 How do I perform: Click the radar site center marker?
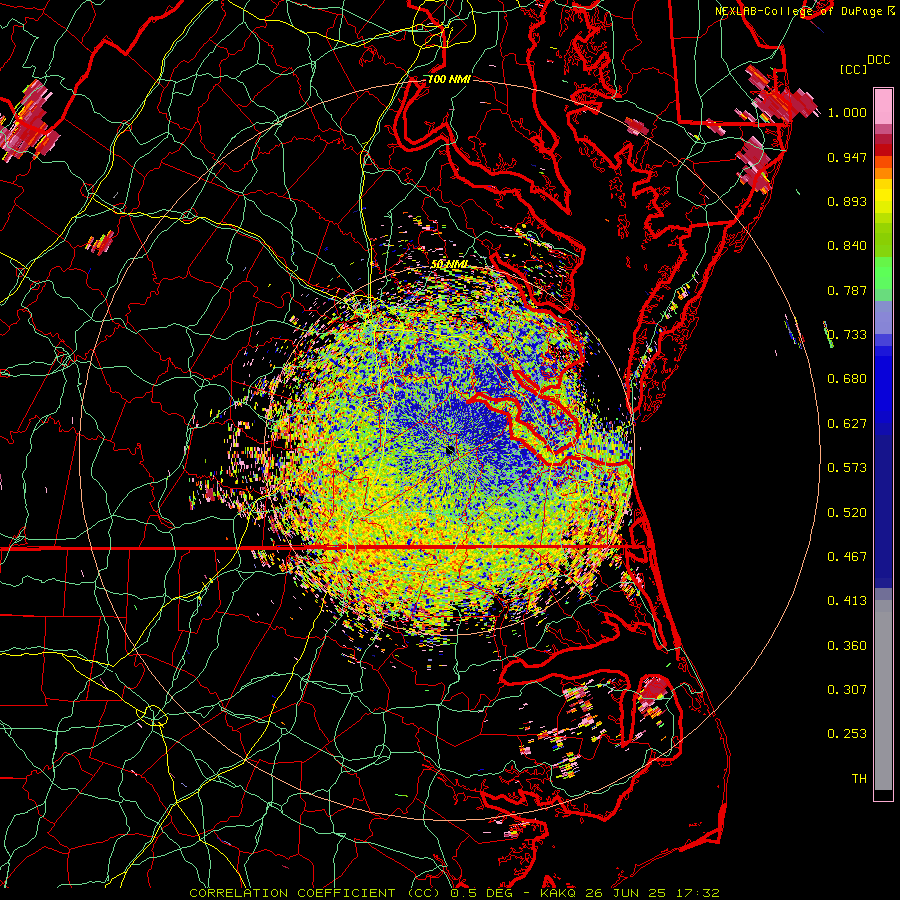point(449,450)
